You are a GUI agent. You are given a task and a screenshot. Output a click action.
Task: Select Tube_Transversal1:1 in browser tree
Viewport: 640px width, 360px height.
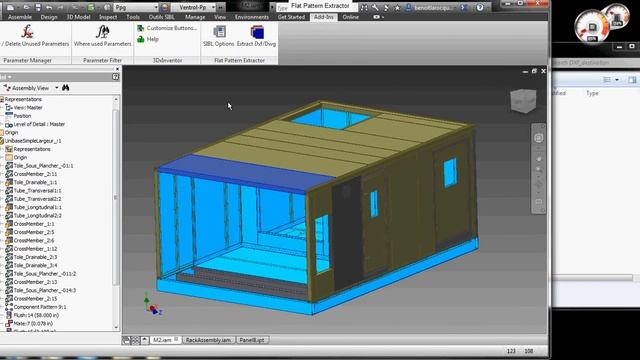37,191
